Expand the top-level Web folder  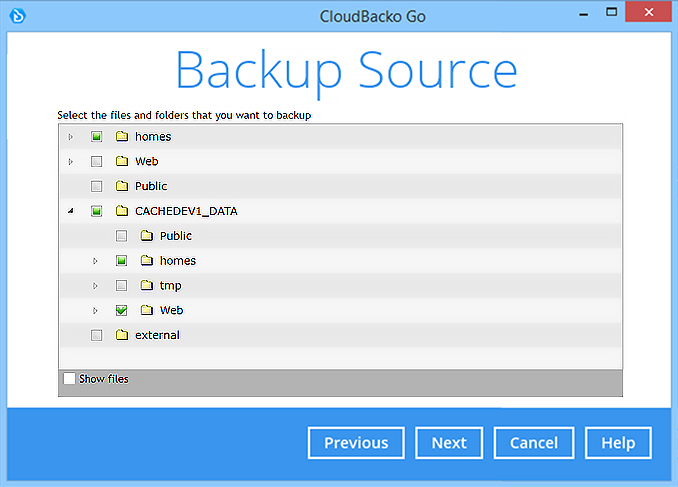tap(70, 162)
